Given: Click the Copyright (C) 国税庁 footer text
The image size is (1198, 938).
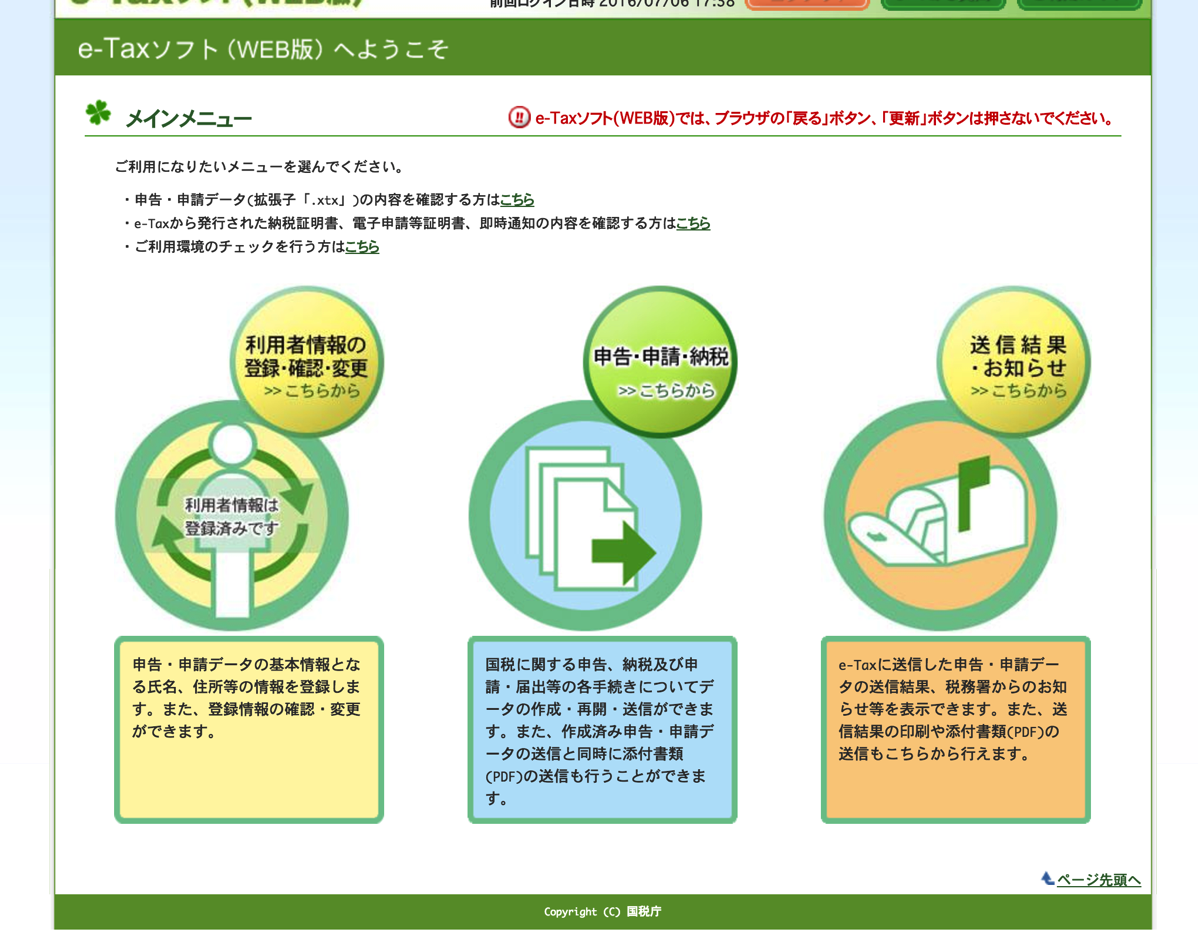Looking at the screenshot, I should (603, 911).
